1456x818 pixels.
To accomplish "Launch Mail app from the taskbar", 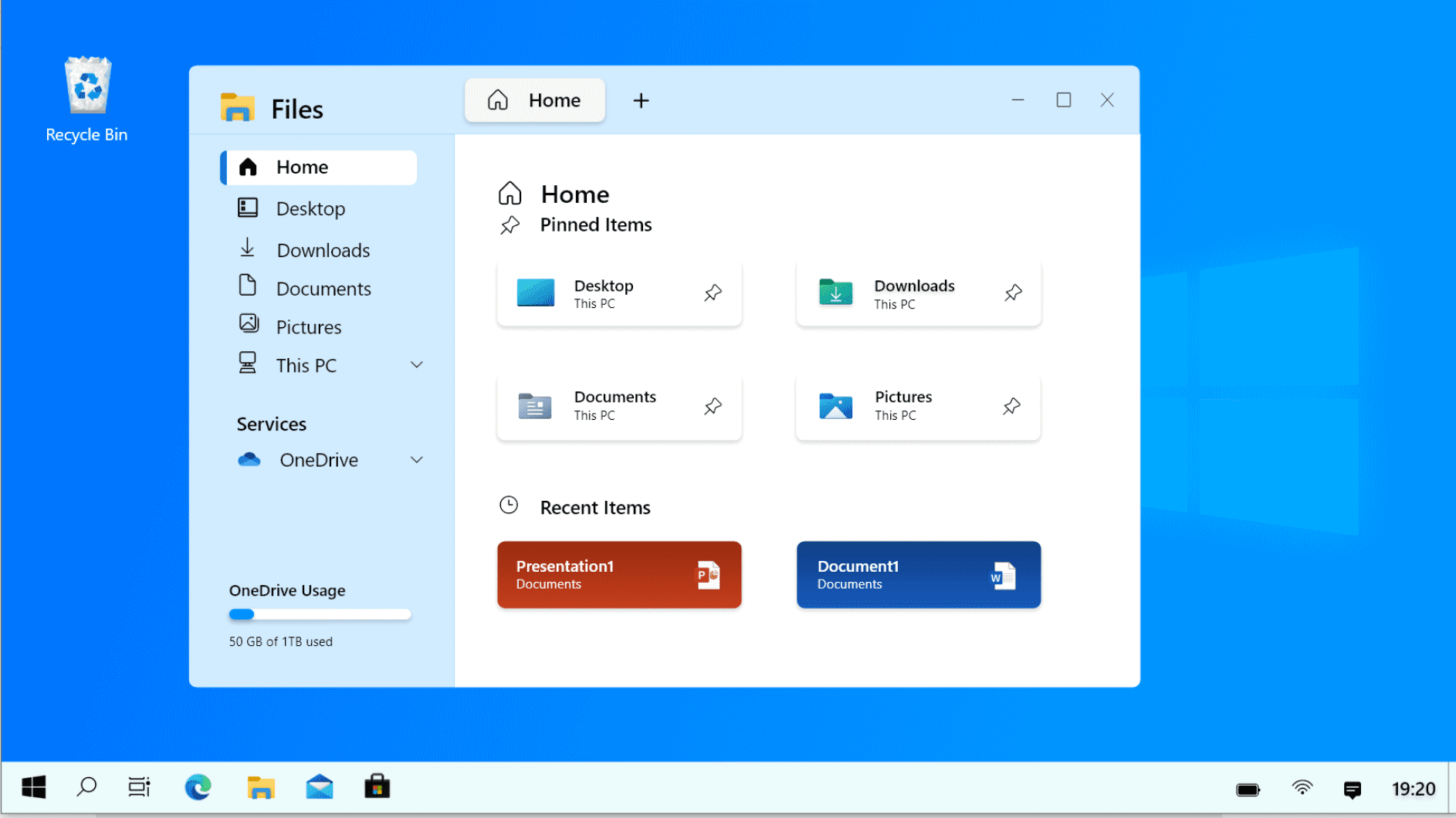I will point(319,787).
